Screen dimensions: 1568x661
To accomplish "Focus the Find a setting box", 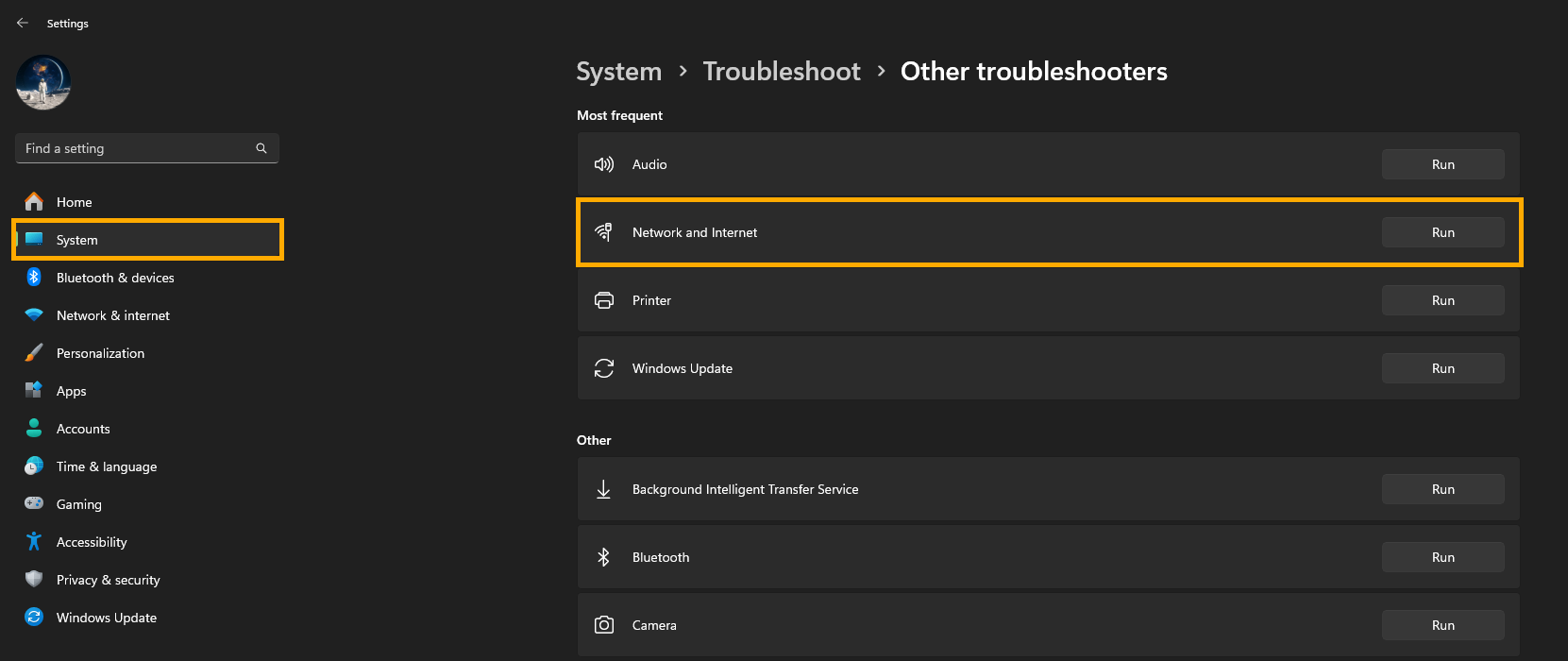I will 147,148.
